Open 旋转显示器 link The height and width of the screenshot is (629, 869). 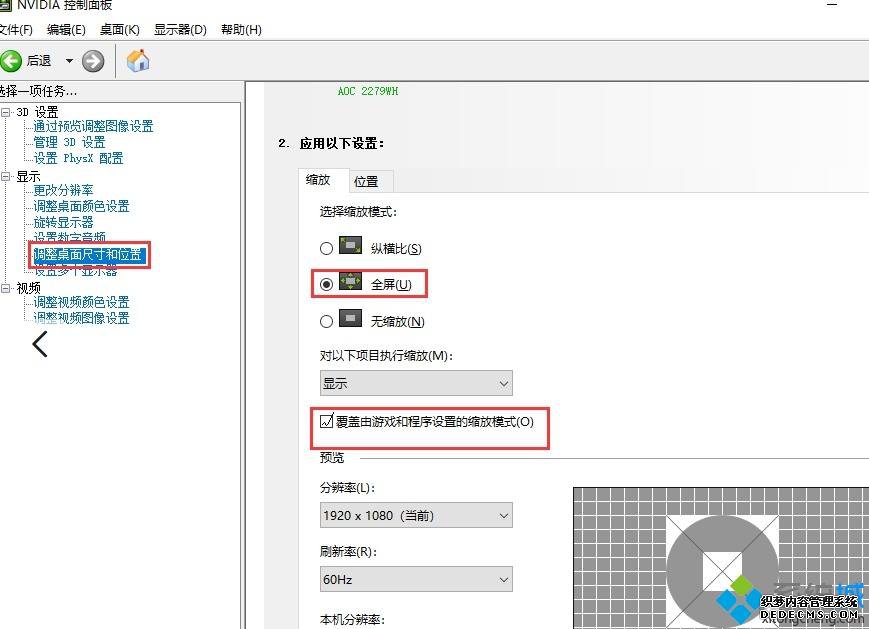pyautogui.click(x=63, y=223)
